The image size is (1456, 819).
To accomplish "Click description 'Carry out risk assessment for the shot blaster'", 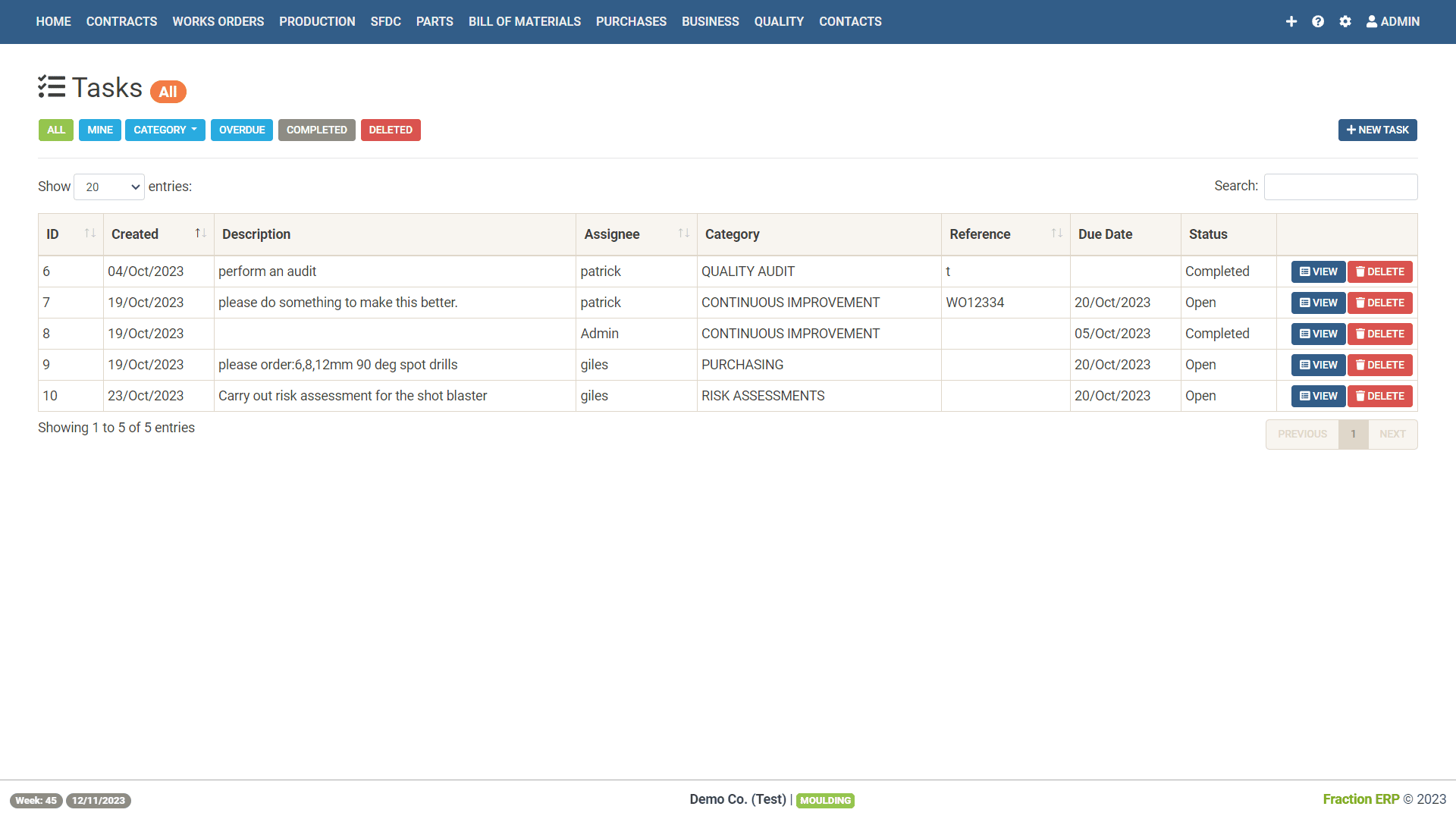I will click(353, 396).
